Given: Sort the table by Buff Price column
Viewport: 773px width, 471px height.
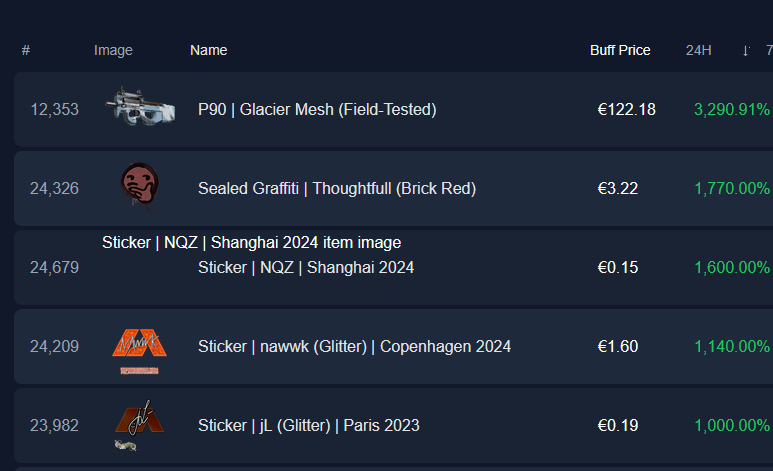Looking at the screenshot, I should [620, 50].
